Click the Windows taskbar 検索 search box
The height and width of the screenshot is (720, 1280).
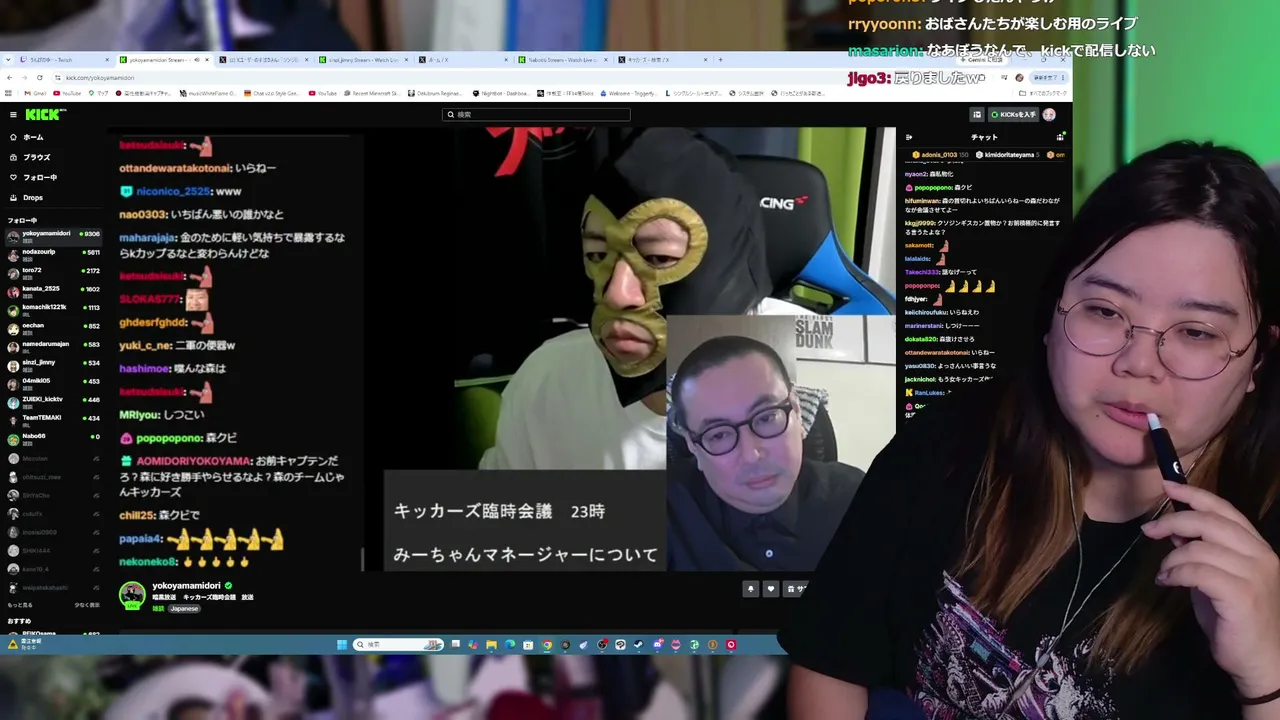pyautogui.click(x=398, y=645)
